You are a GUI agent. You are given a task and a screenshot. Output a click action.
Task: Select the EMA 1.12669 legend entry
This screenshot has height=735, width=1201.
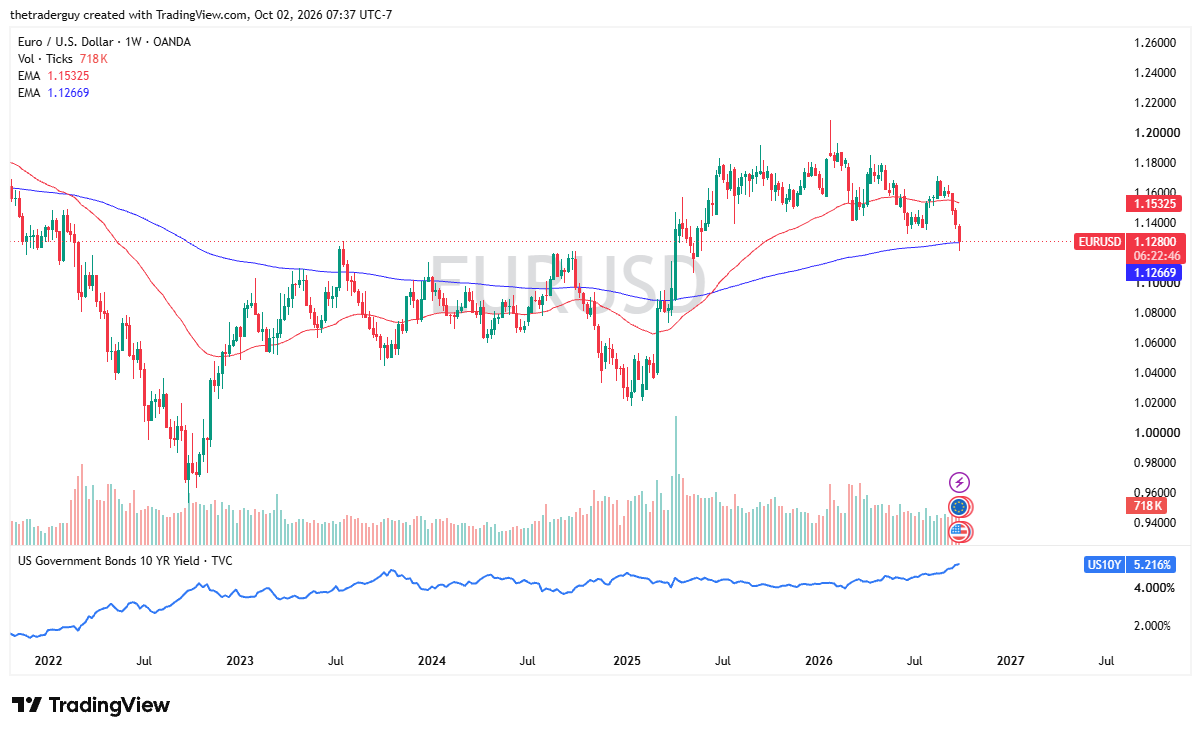54,93
